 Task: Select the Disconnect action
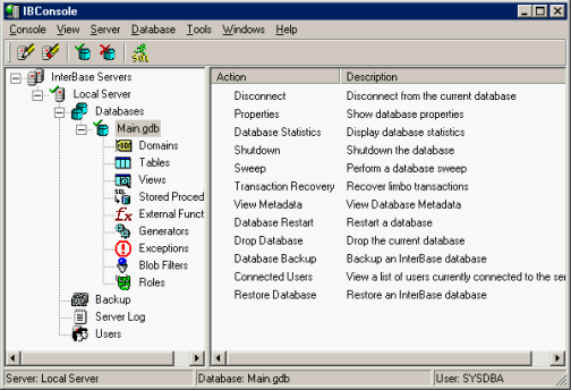260,96
